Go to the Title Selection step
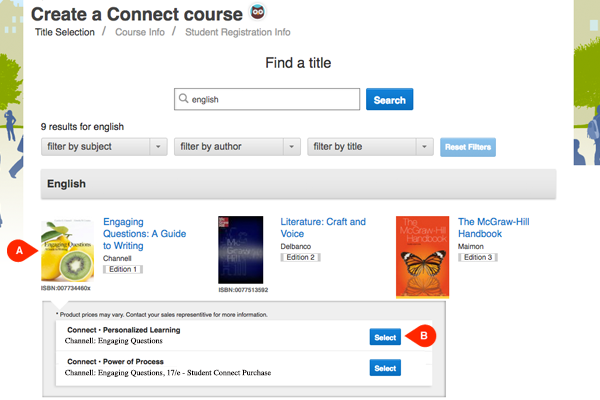 (x=65, y=32)
